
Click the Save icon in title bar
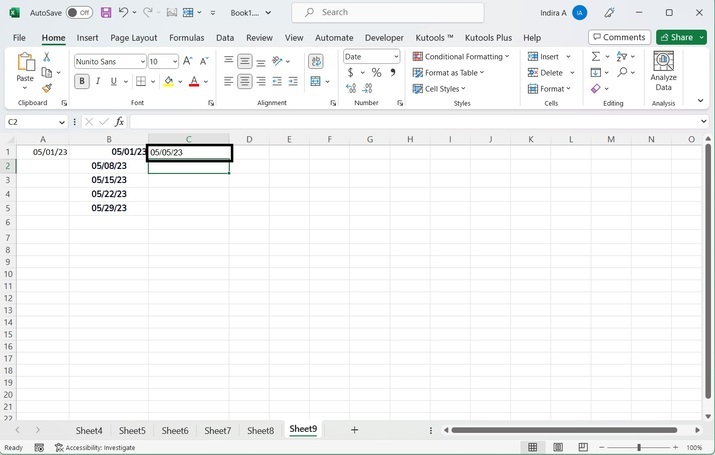point(106,13)
